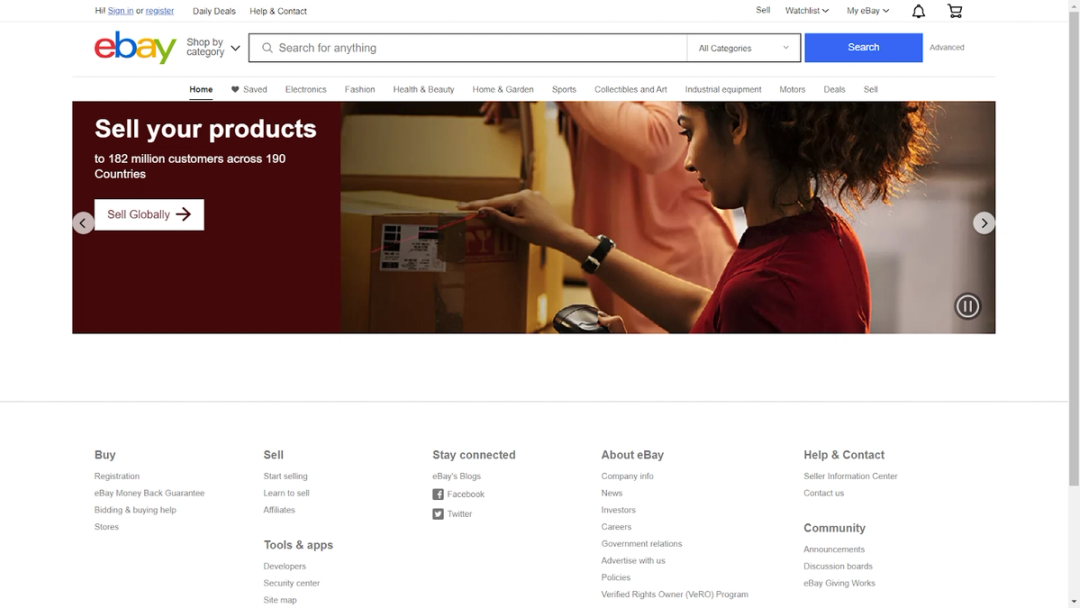
Task: Open the Advertise with us link
Action: 634,560
